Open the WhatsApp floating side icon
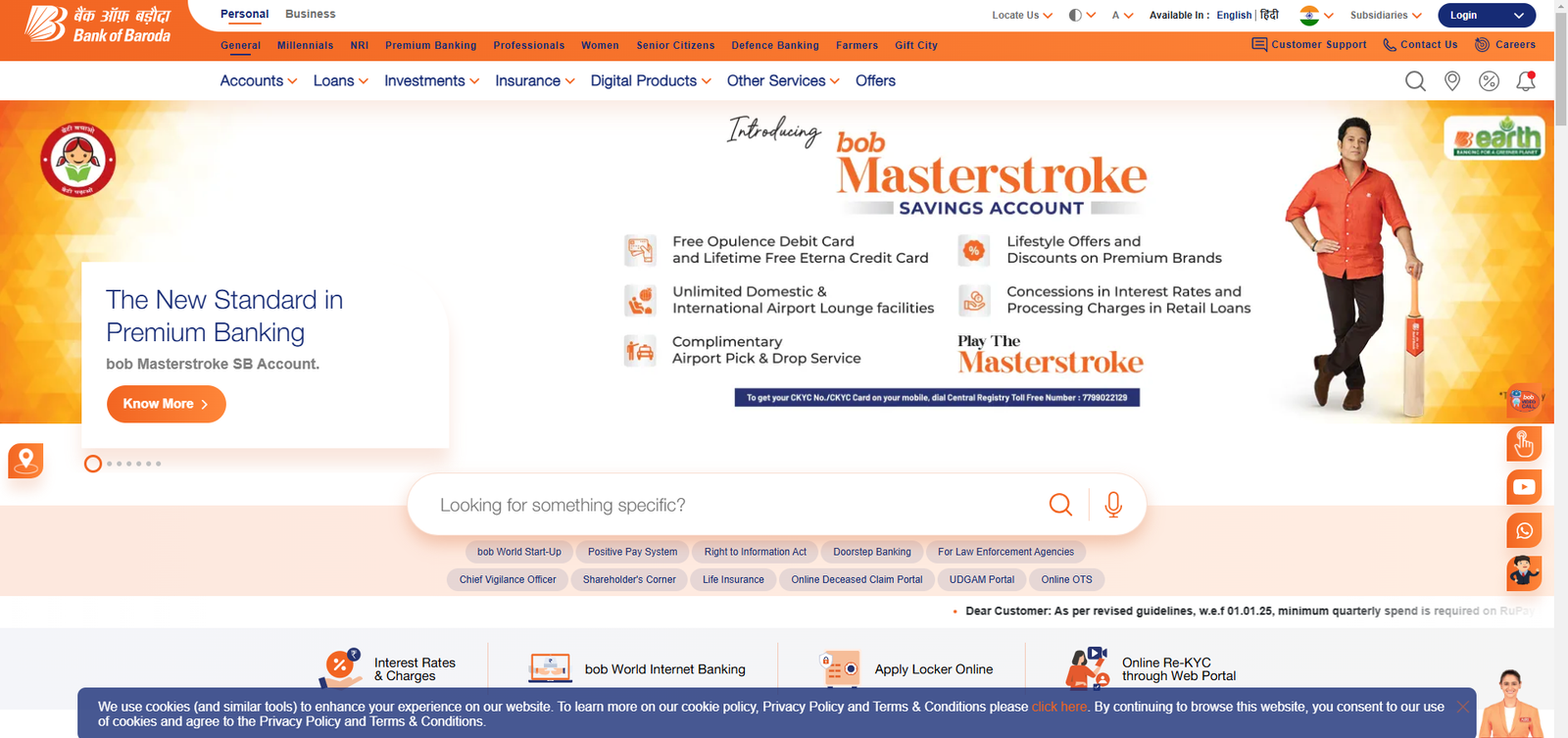The image size is (1568, 738). 1524,530
